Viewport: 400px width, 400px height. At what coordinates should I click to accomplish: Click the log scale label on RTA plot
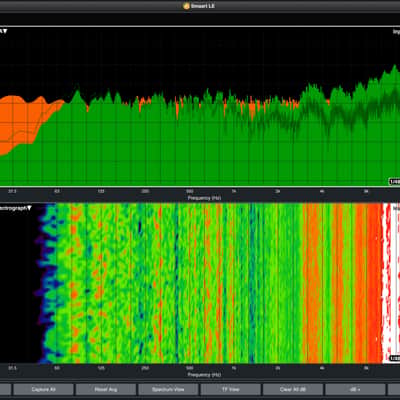click(396, 32)
